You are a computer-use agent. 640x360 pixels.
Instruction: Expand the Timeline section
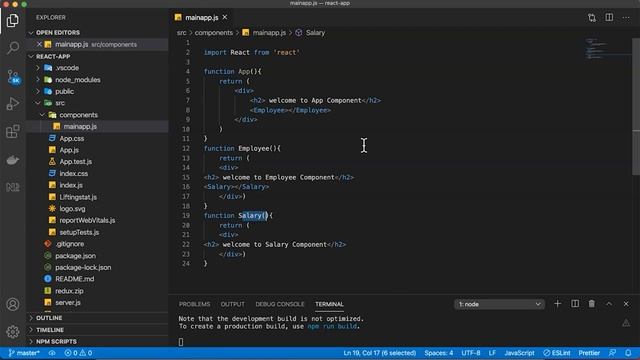(x=97, y=329)
